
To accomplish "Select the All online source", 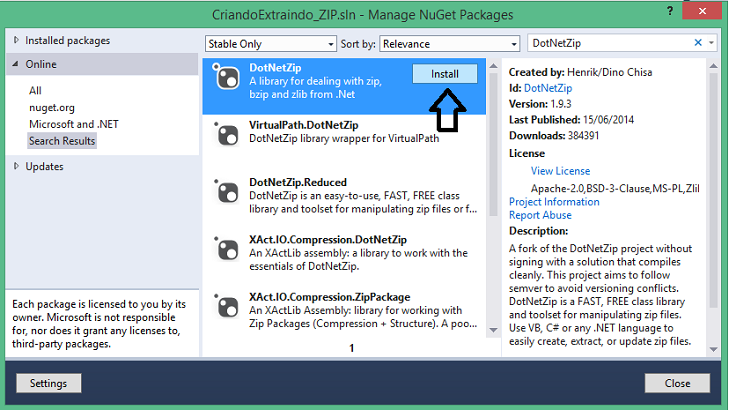I will (35, 91).
